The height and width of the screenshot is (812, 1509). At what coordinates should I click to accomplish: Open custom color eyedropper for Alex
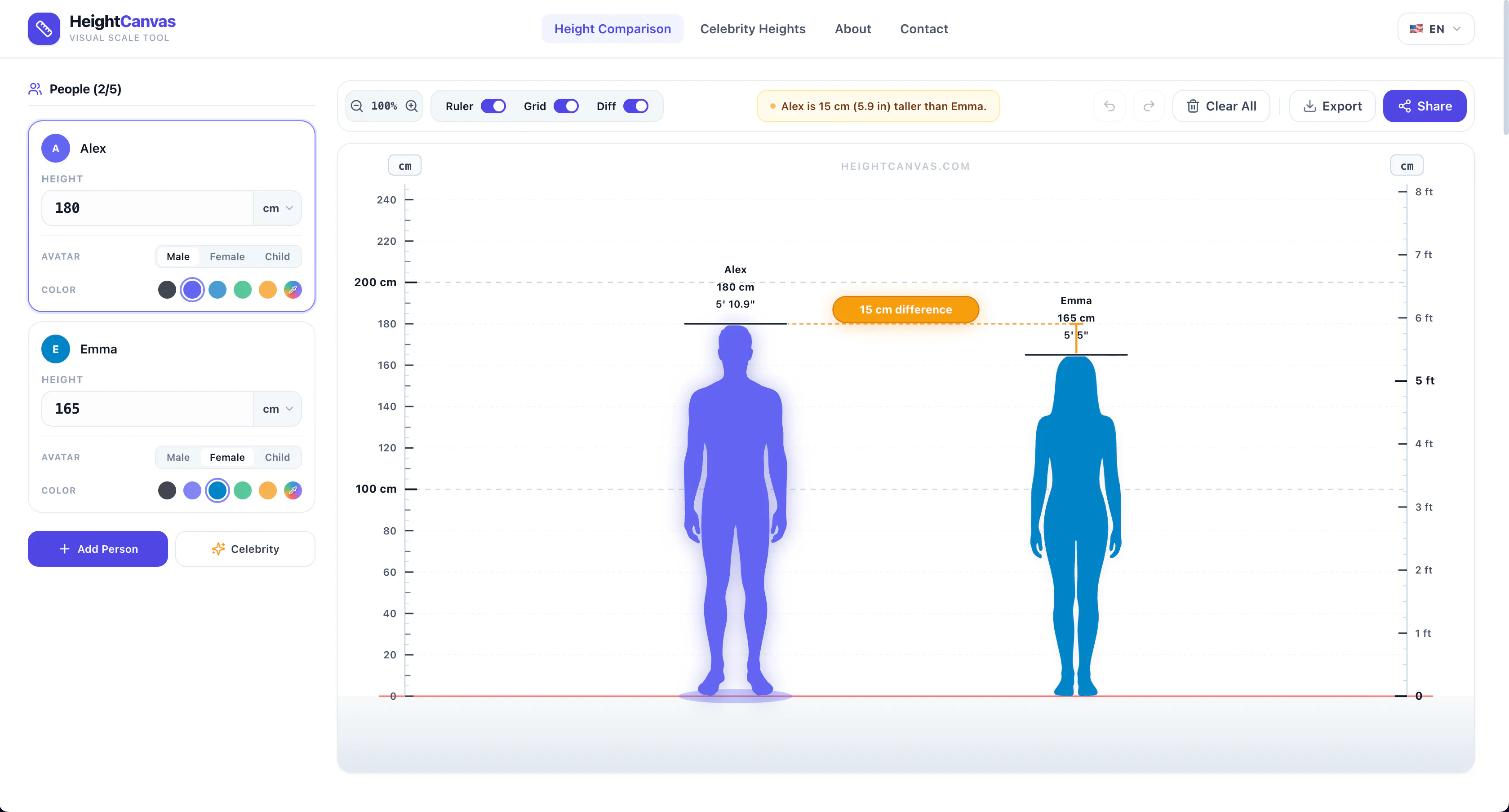tap(293, 290)
